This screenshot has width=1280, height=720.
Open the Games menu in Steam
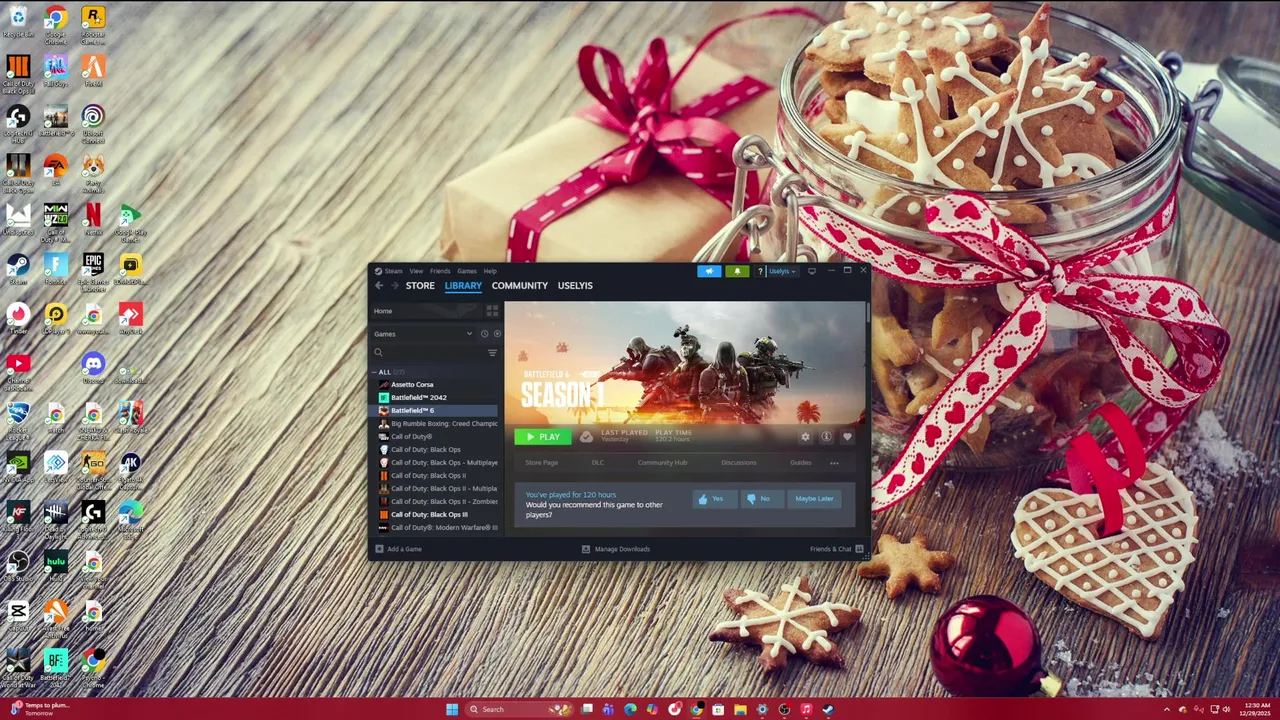click(x=467, y=271)
